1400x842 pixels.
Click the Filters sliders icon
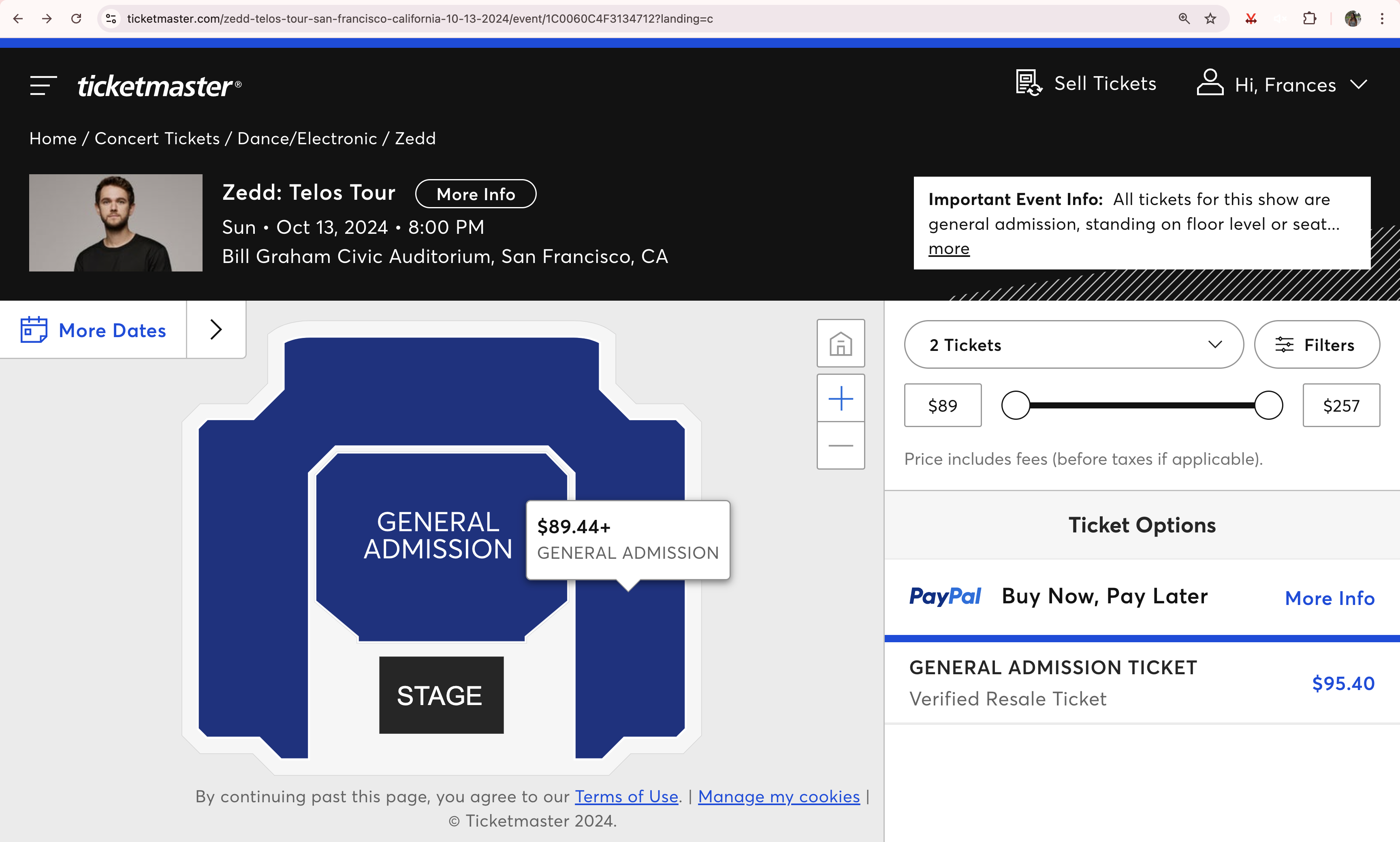pyautogui.click(x=1284, y=344)
